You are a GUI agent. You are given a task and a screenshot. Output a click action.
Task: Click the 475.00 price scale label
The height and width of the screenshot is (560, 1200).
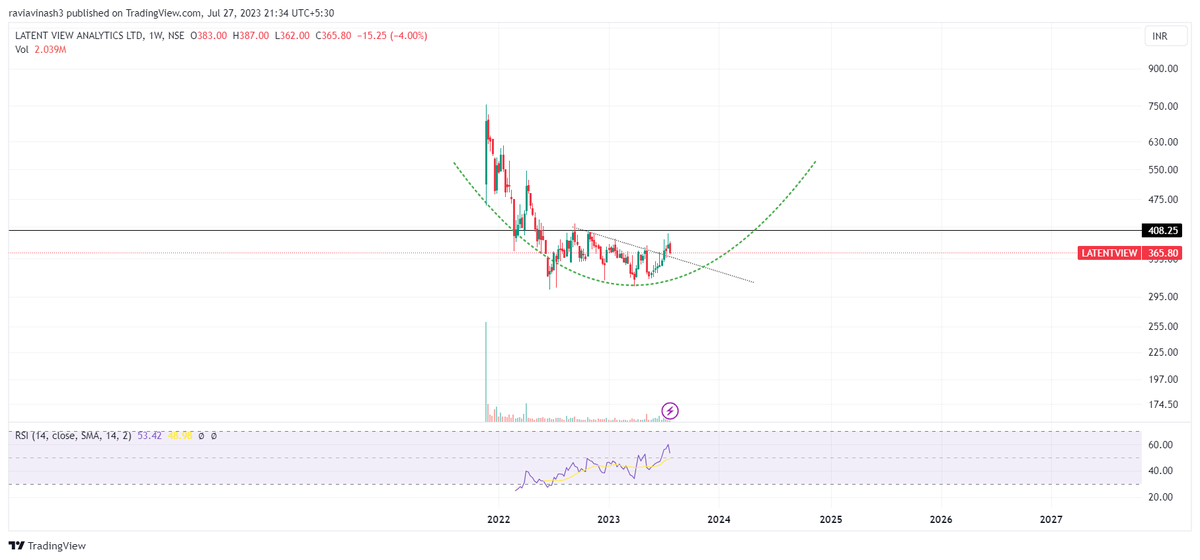click(x=1164, y=200)
